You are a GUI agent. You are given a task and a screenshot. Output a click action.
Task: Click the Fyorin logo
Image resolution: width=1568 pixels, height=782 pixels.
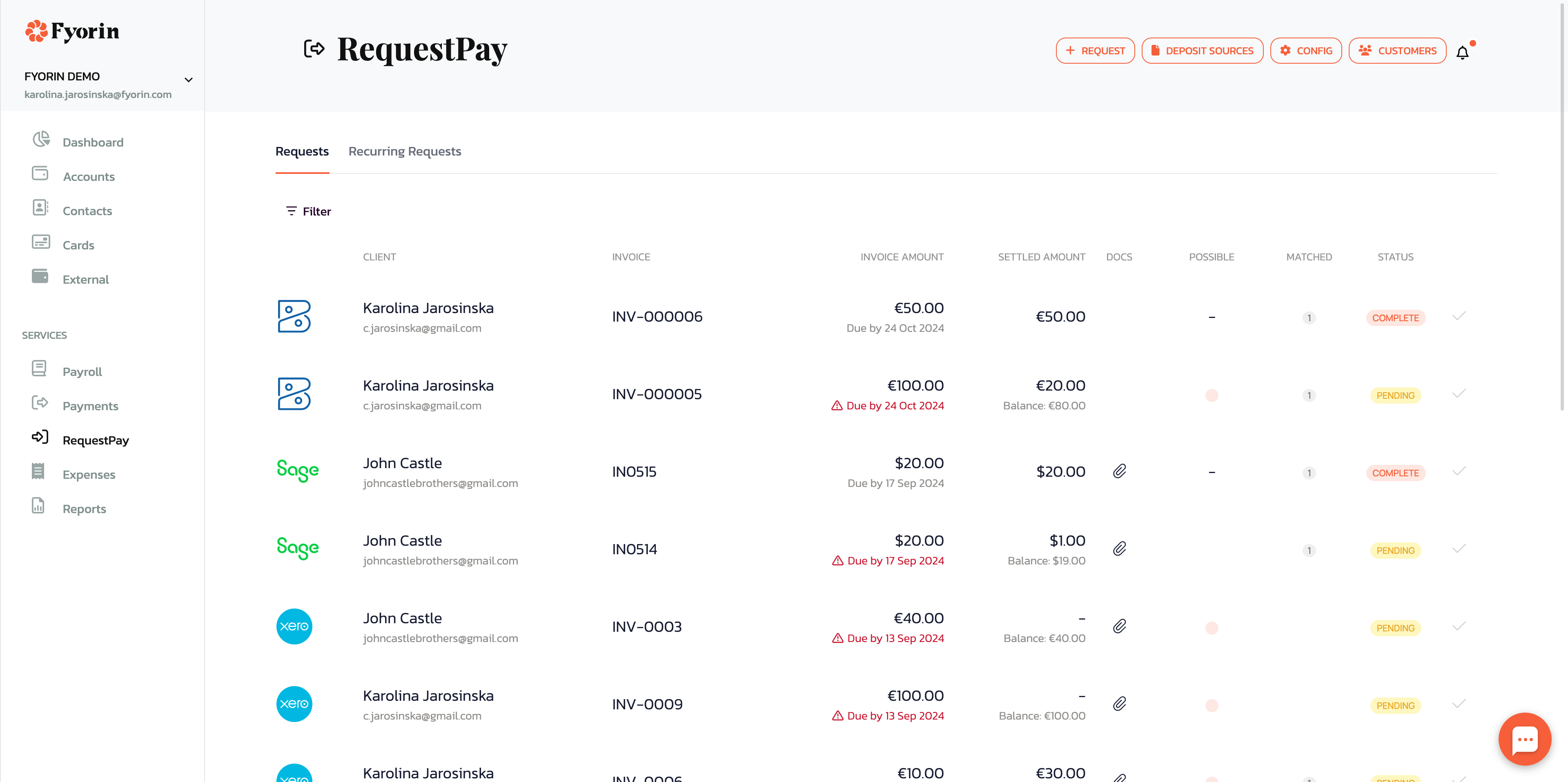tap(72, 31)
